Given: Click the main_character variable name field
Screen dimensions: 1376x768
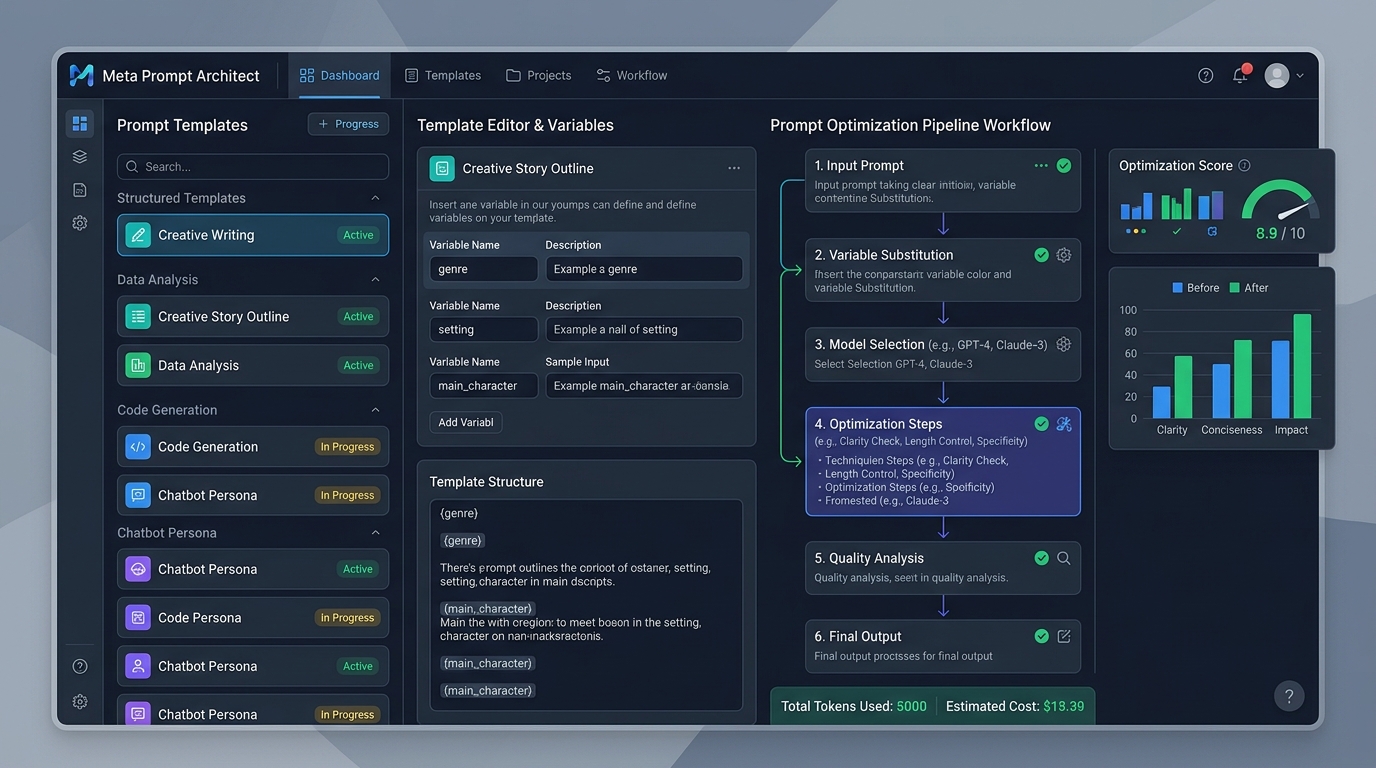Looking at the screenshot, I should [484, 386].
